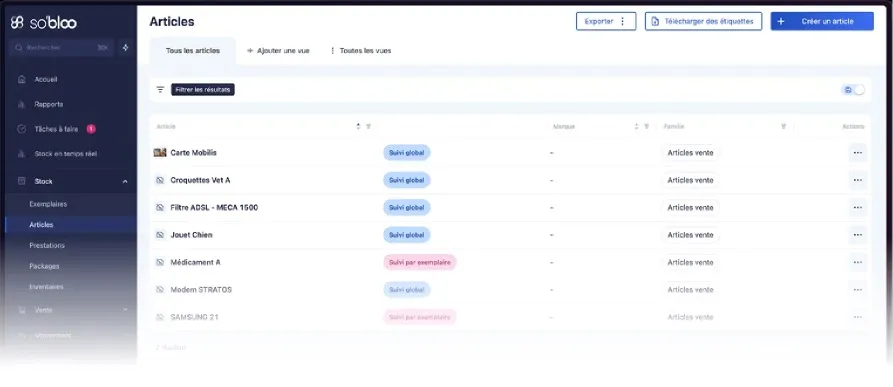Open the Jouet Chien article
The height and width of the screenshot is (387, 893).
(191, 235)
